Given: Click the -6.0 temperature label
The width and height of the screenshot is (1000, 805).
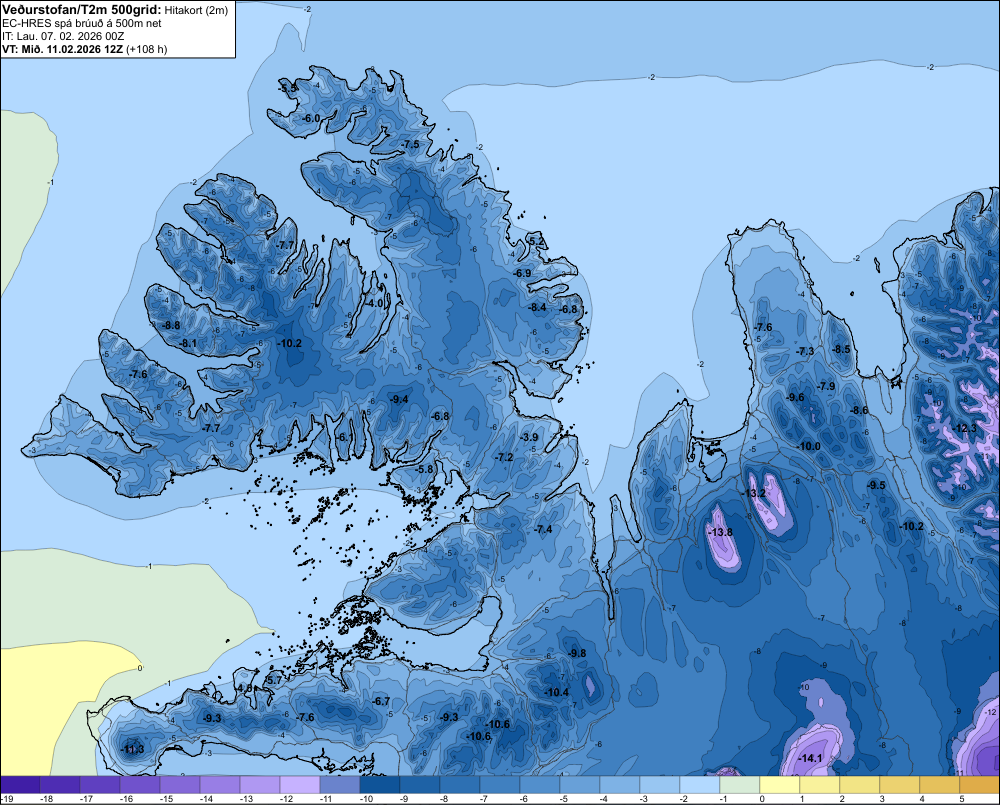Looking at the screenshot, I should (311, 118).
